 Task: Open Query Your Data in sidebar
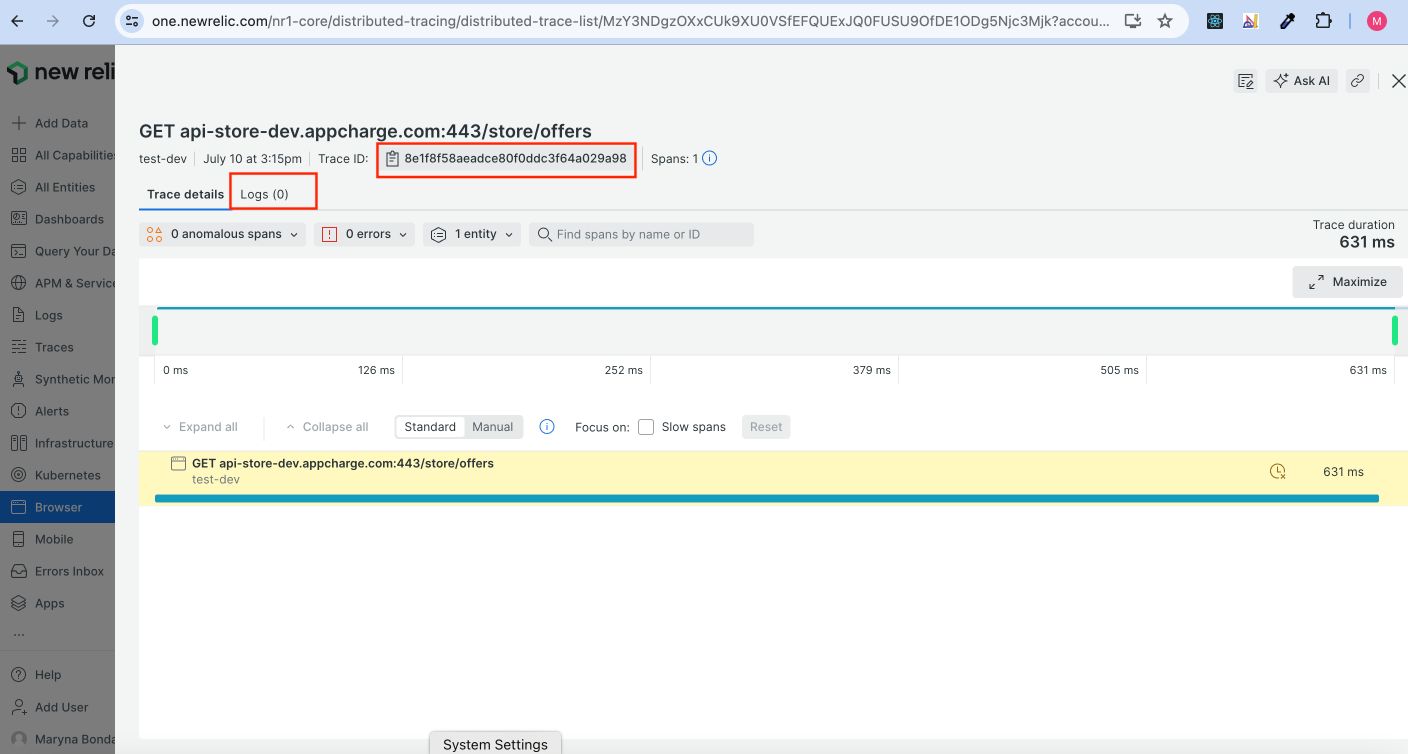pos(58,251)
